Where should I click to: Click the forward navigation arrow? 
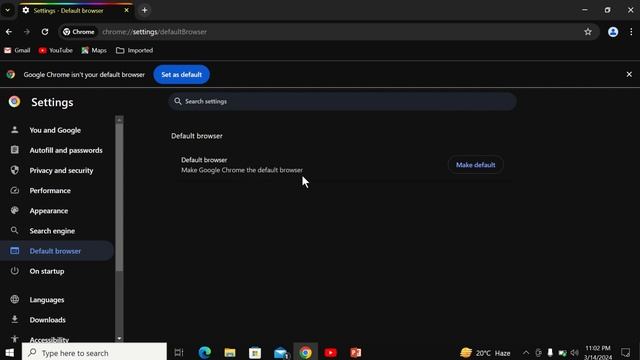click(27, 32)
